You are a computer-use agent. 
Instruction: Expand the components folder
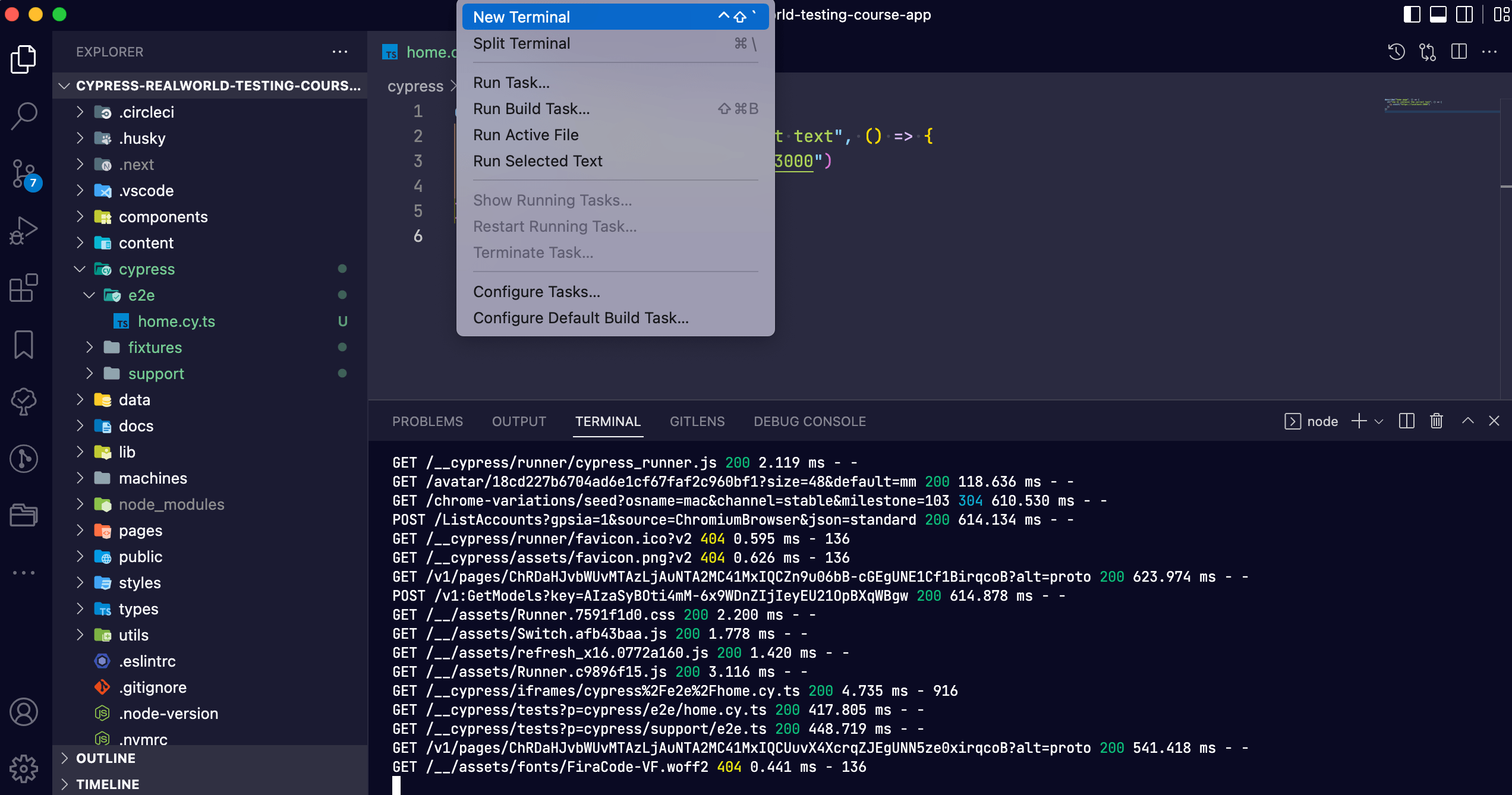(163, 217)
